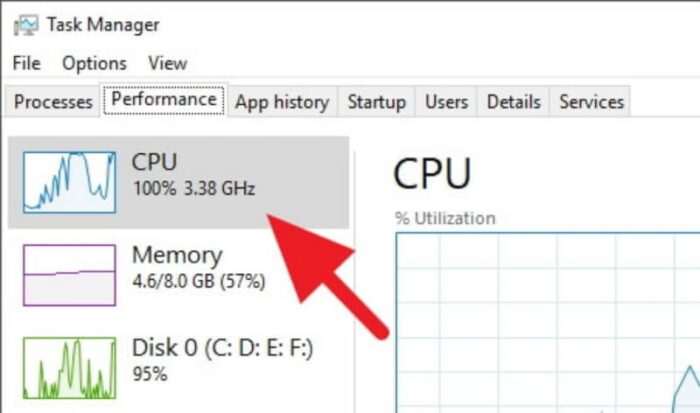Select the Disk 0 (C: D: E: F:) entry
700x413 pixels.
(179, 368)
